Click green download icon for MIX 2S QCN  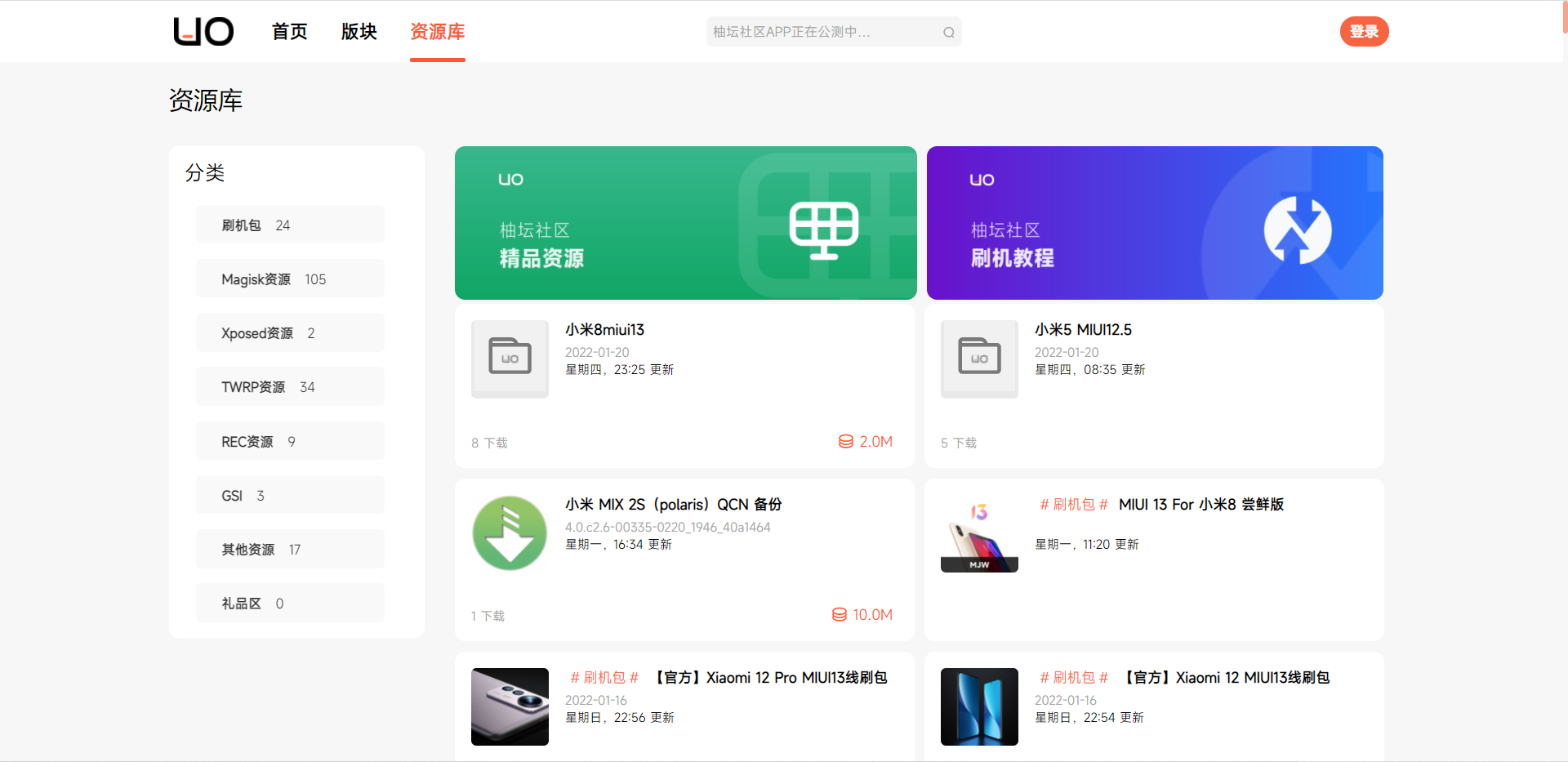(510, 533)
